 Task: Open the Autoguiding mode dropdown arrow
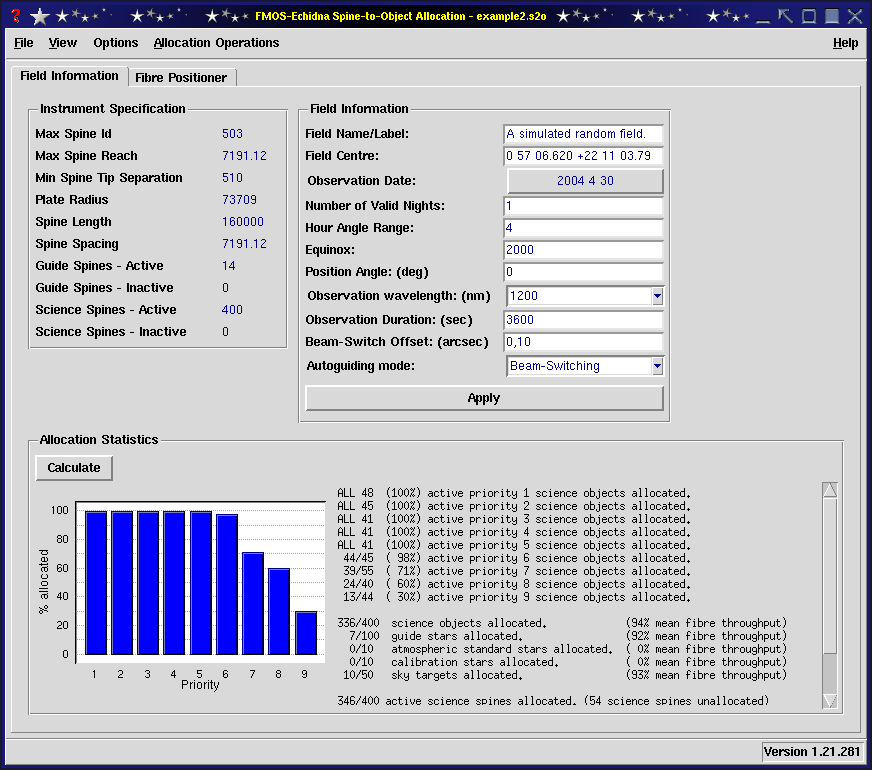(657, 366)
